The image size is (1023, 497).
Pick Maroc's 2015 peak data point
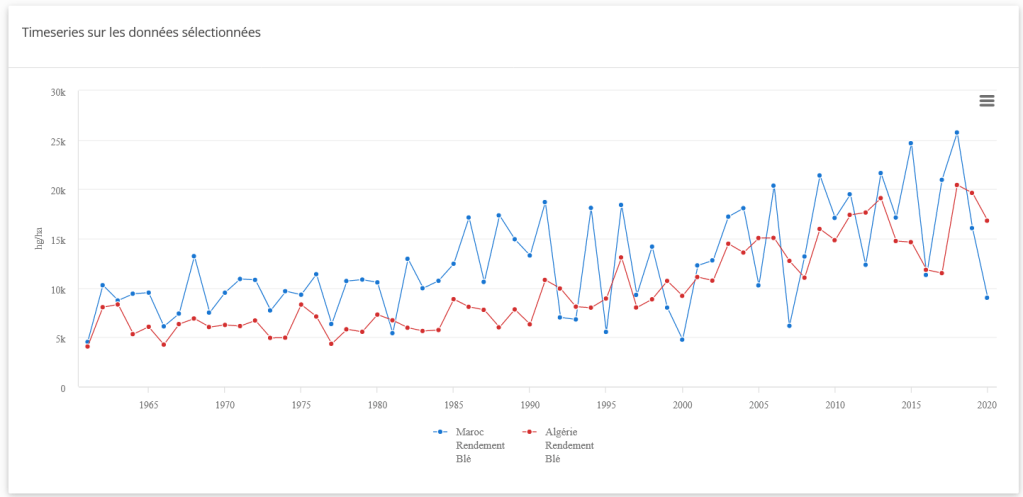coord(911,143)
